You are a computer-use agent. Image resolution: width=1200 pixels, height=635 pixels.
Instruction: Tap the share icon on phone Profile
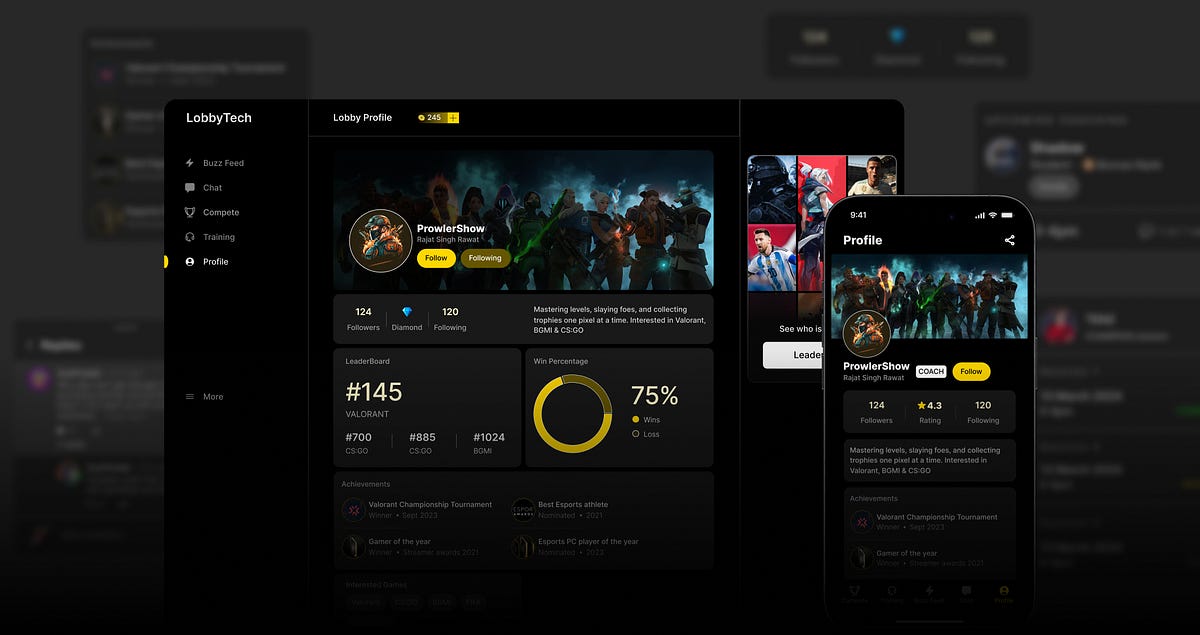pyautogui.click(x=1010, y=240)
